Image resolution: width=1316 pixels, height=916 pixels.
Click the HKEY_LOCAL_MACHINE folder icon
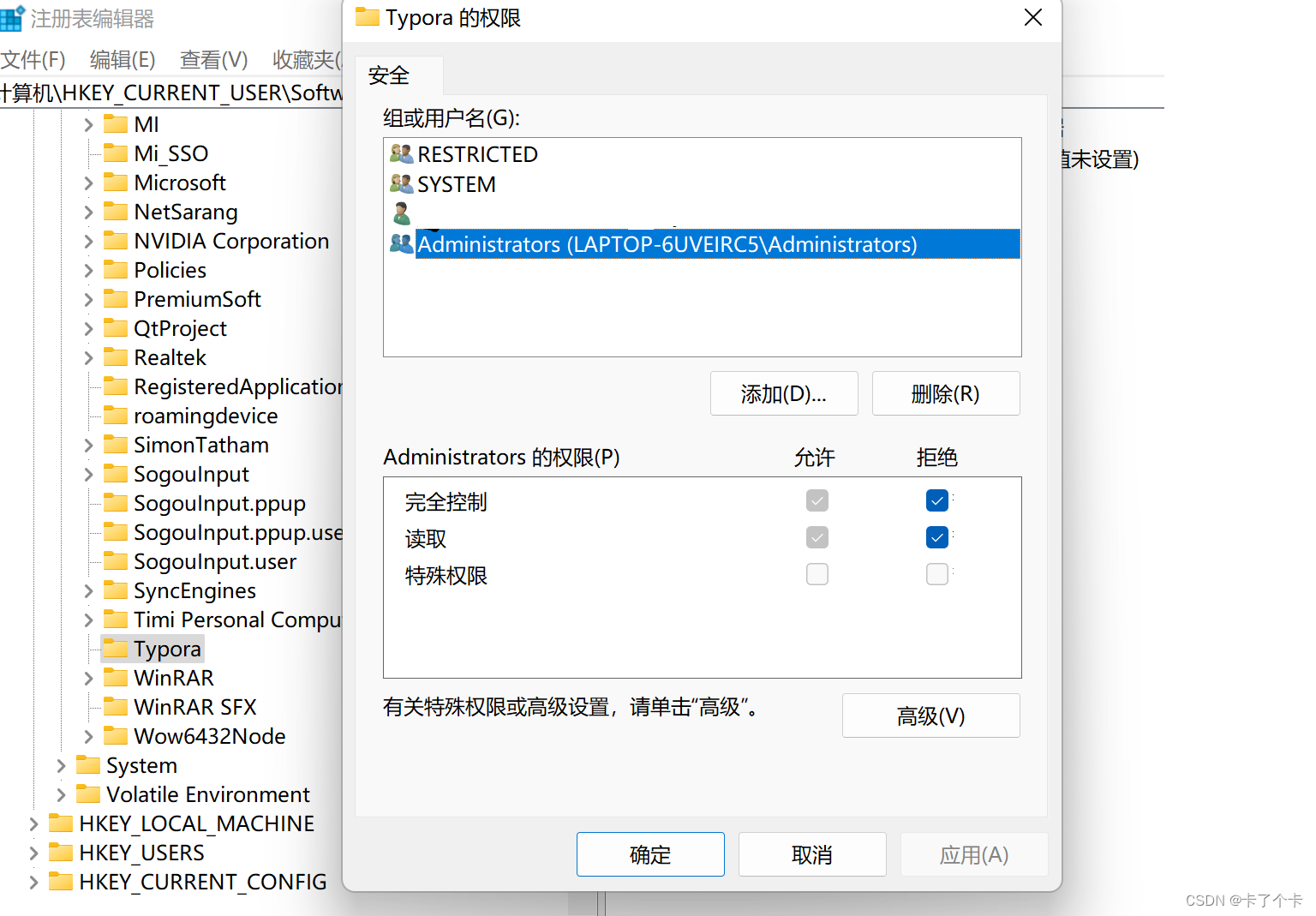[61, 823]
